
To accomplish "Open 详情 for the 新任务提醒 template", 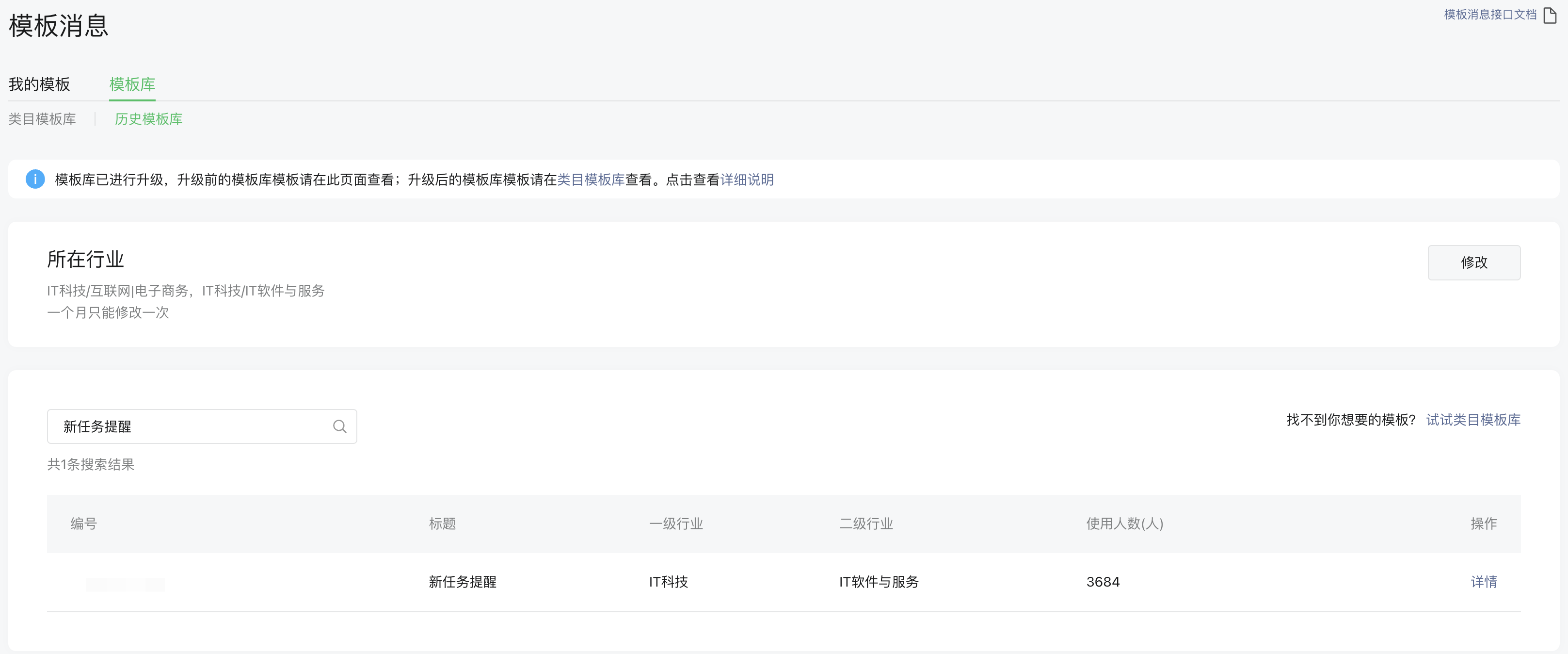I will (x=1483, y=582).
